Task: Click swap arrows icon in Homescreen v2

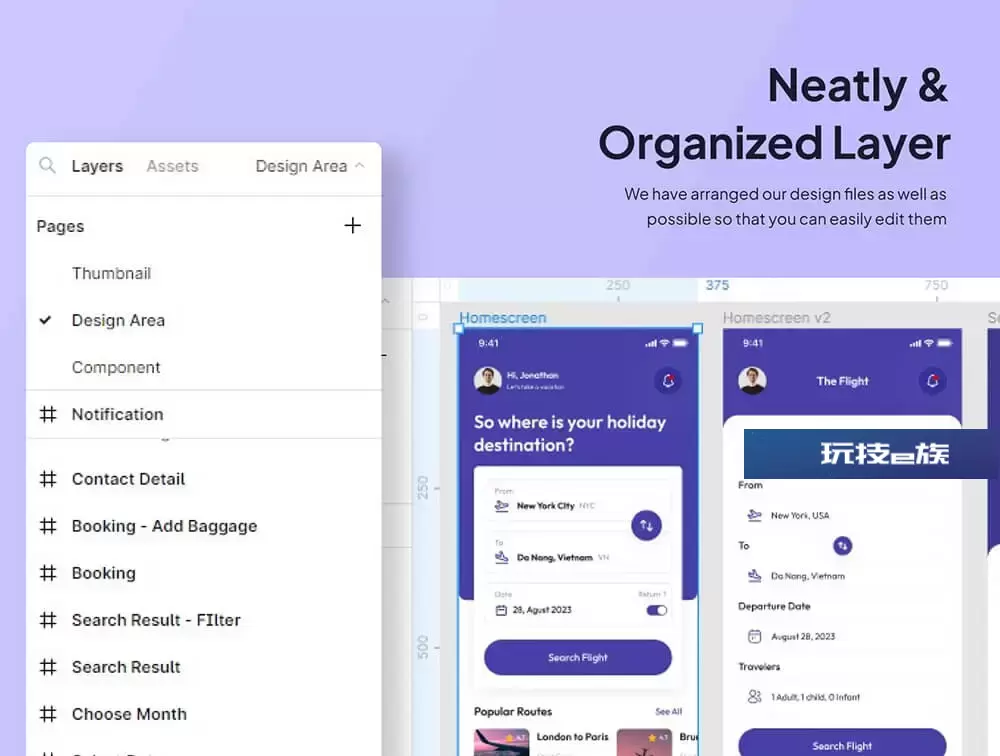Action: click(x=842, y=545)
